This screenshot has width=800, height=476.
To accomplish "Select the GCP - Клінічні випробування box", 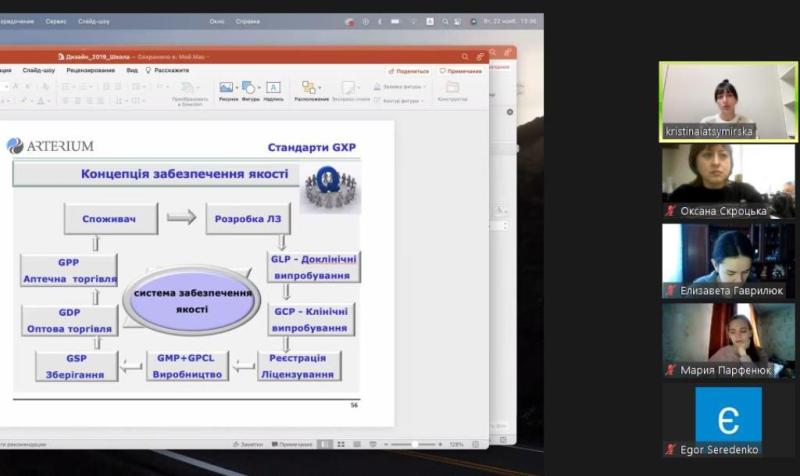I will [311, 319].
